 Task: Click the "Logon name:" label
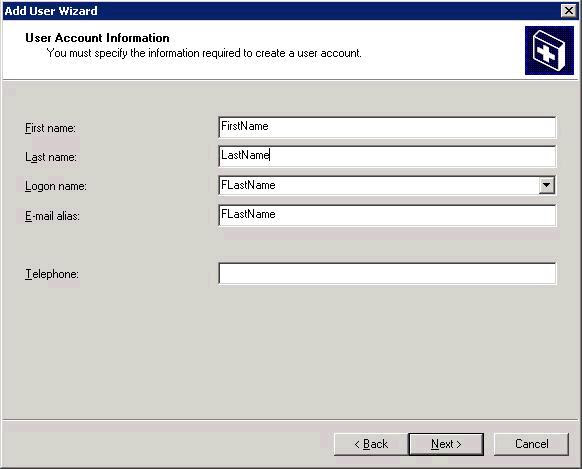[x=56, y=186]
